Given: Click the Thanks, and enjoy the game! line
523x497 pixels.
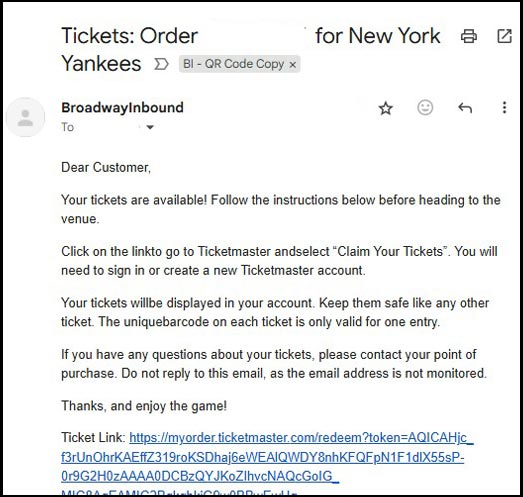Looking at the screenshot, I should 144,406.
